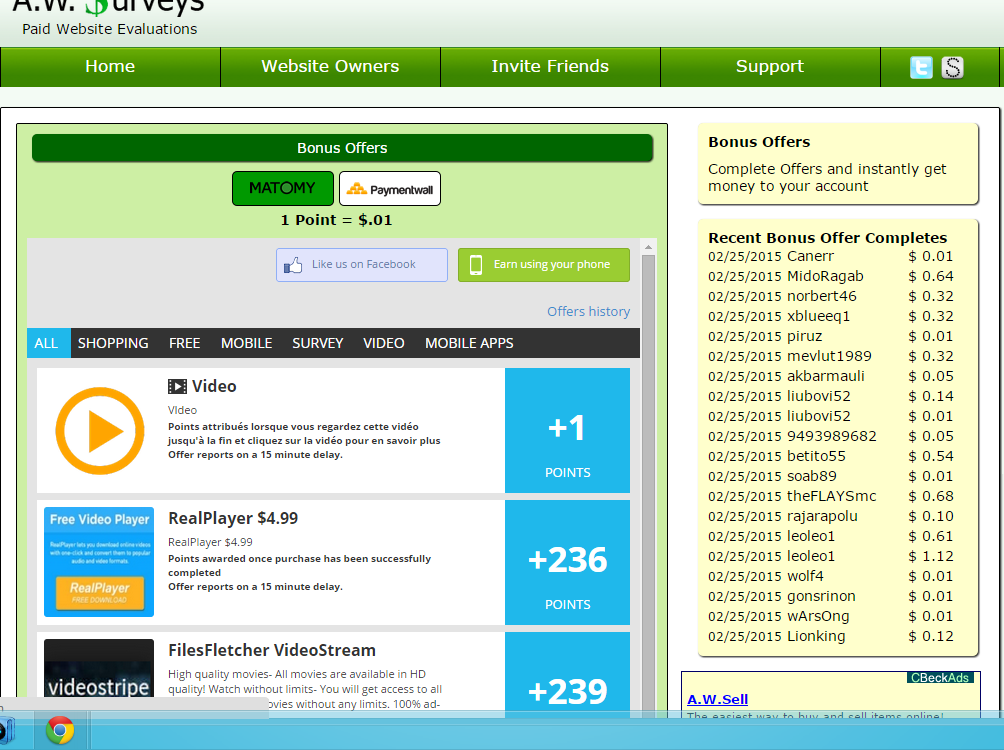Open the A.W.Sell ad link
1004x750 pixels.
[x=717, y=699]
